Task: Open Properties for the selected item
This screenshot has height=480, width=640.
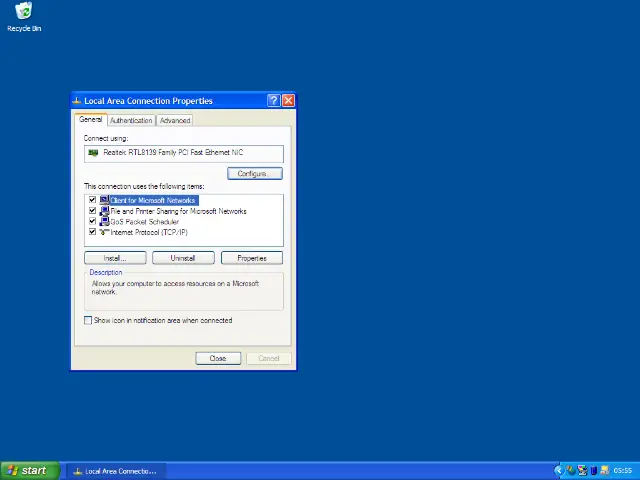Action: pos(252,258)
